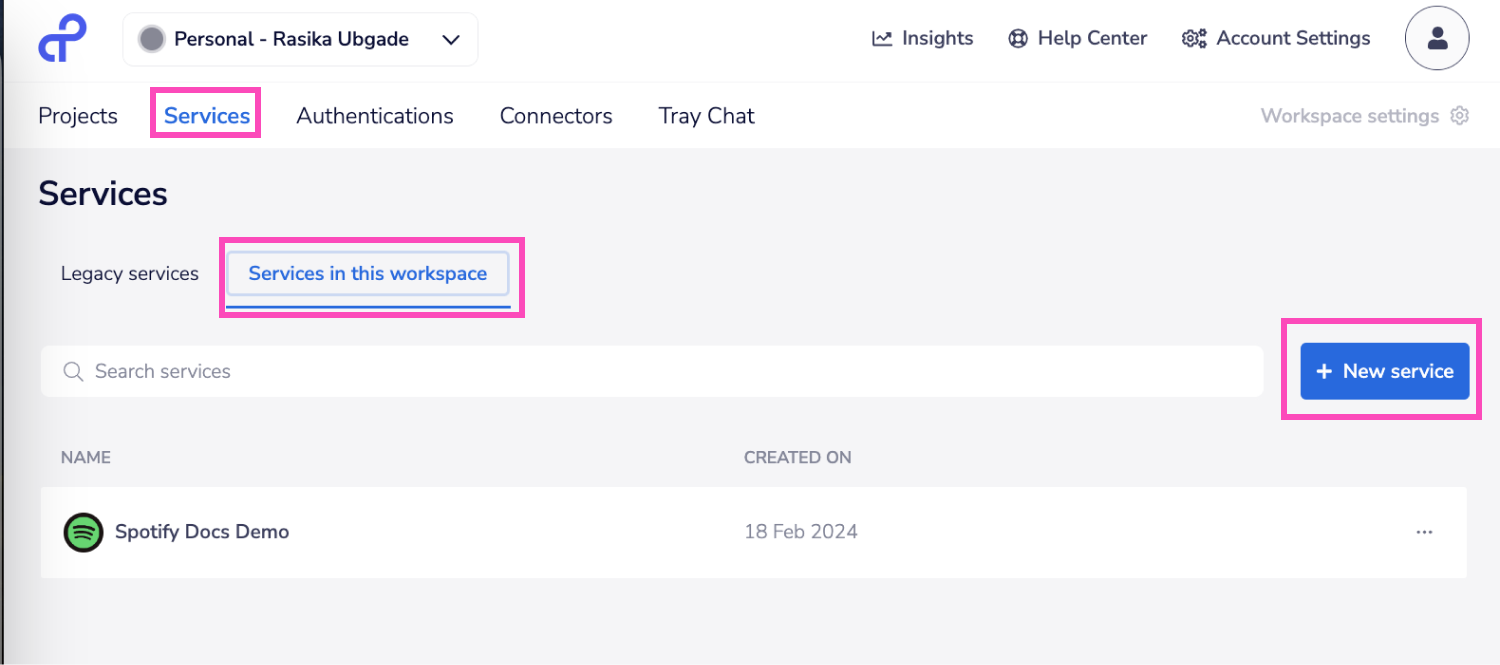Navigate to the Connectors page
Screen dimensions: 1500x665
click(555, 115)
